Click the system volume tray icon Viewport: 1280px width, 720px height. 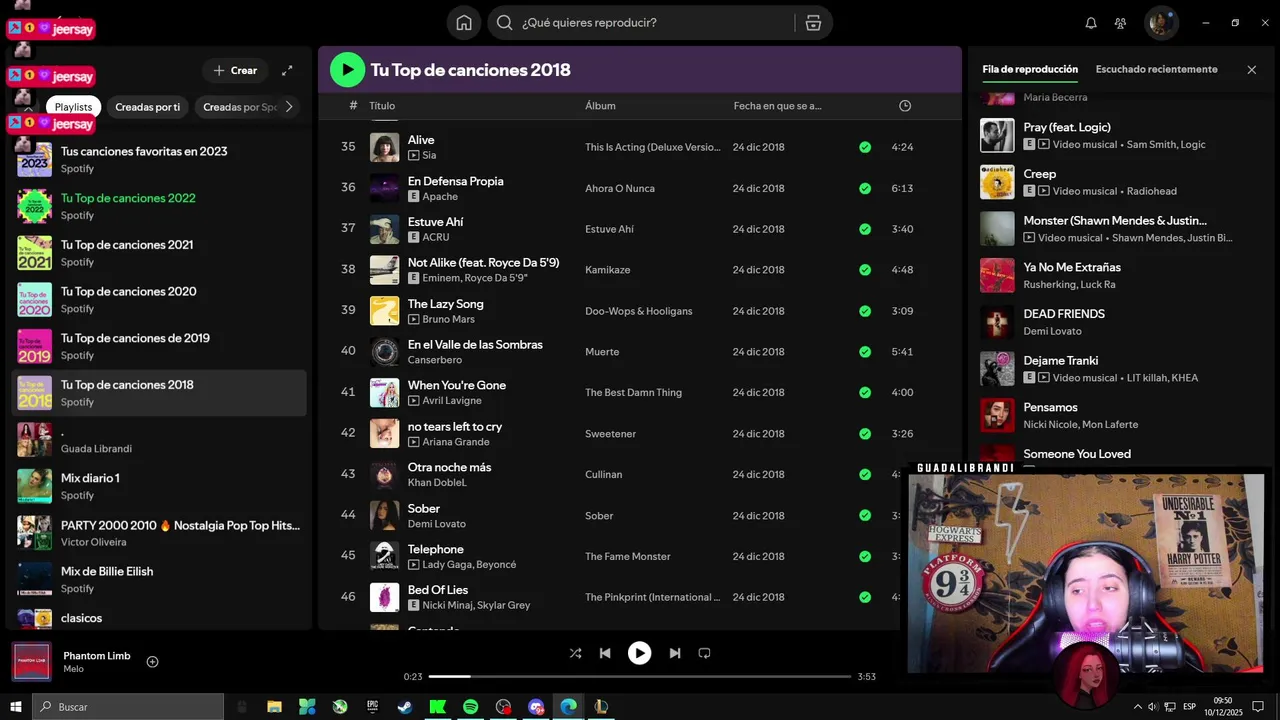[x=1153, y=707]
